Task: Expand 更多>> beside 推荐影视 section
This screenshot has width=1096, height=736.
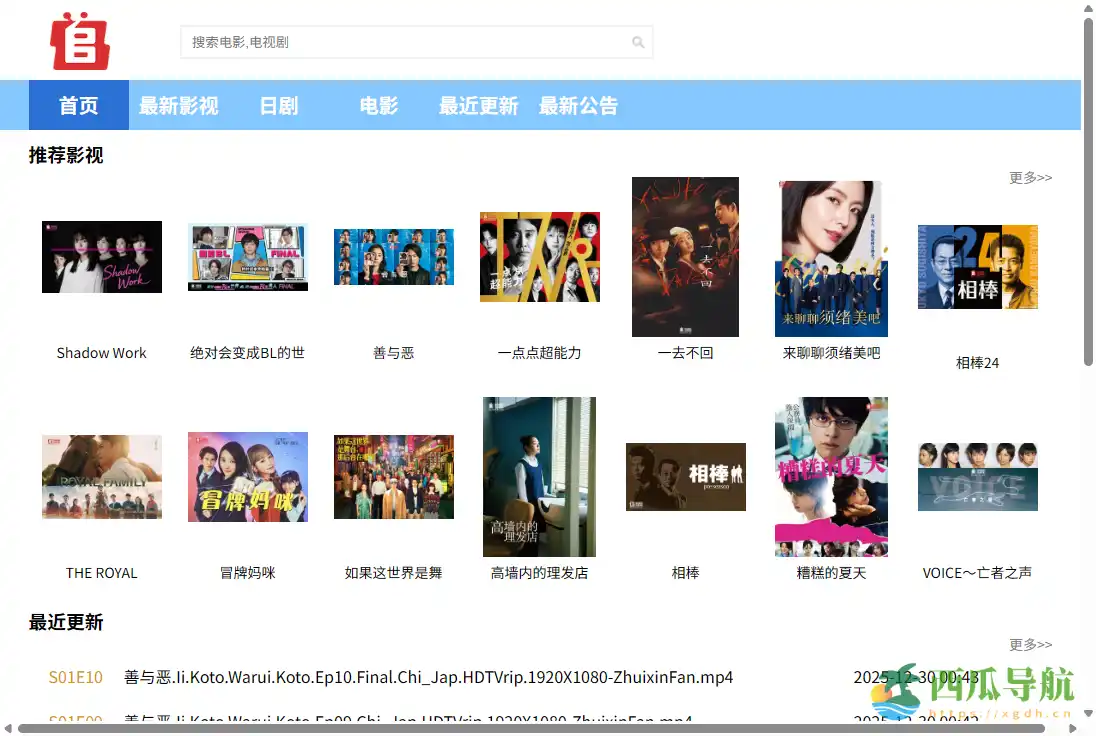Action: [1030, 178]
